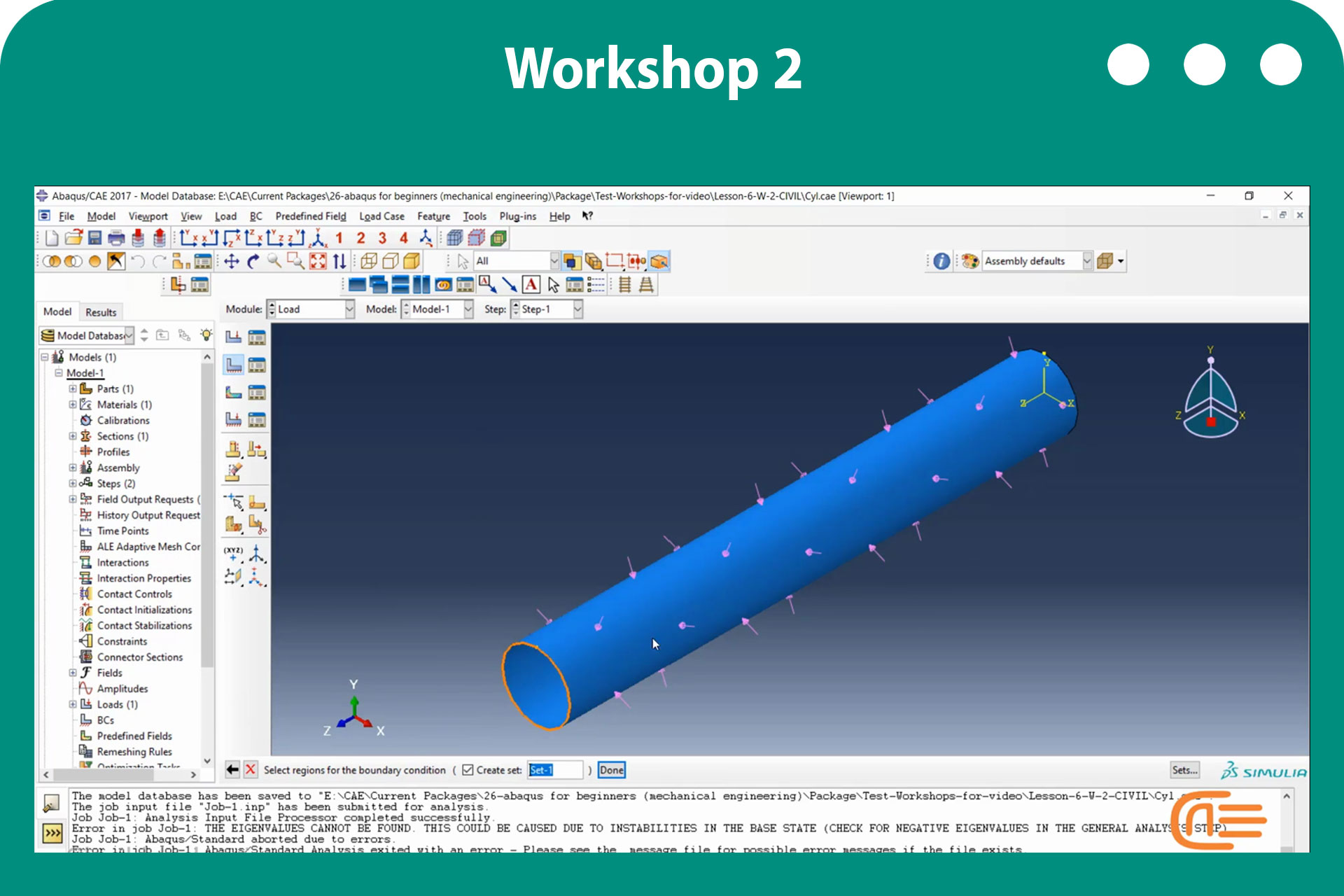Click the Sets... button

[x=1184, y=770]
